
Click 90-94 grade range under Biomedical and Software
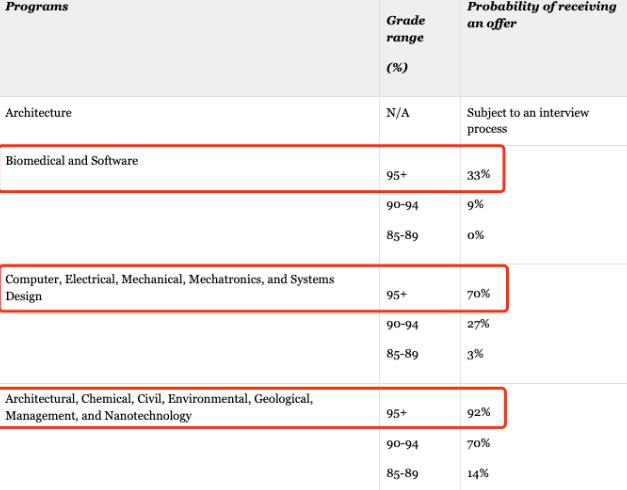402,205
